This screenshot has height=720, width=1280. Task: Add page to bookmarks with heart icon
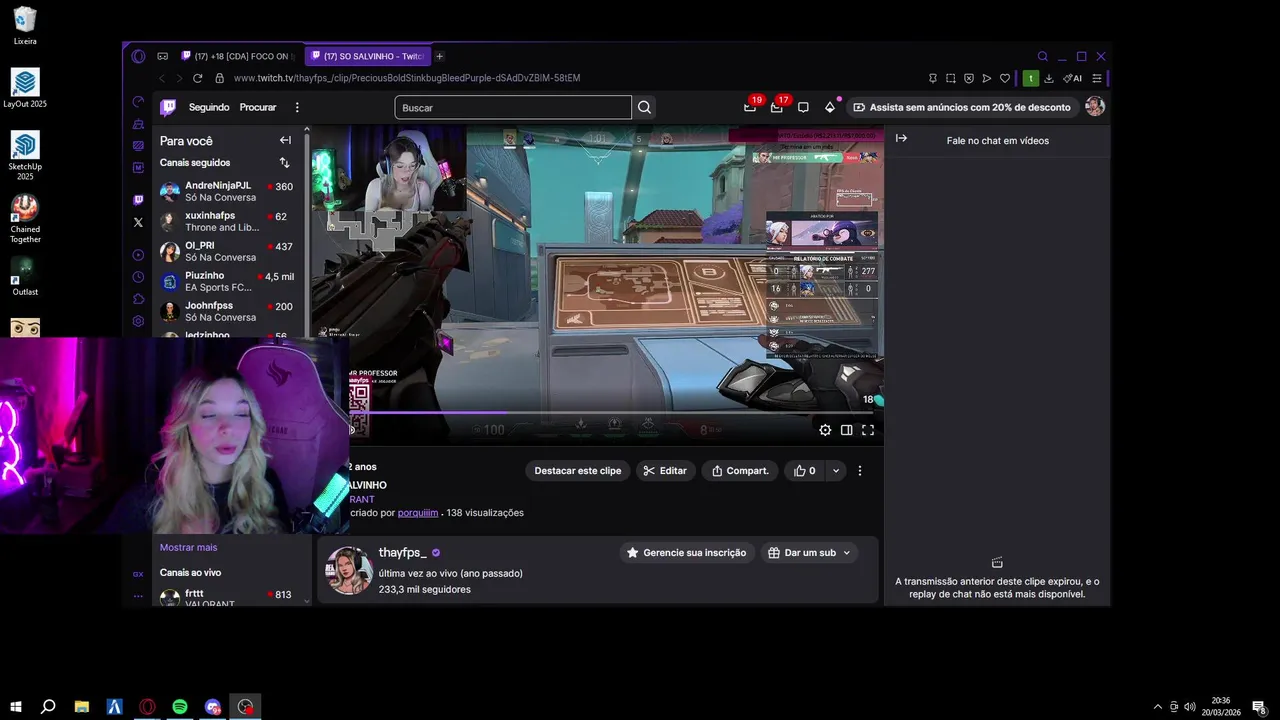click(1005, 78)
